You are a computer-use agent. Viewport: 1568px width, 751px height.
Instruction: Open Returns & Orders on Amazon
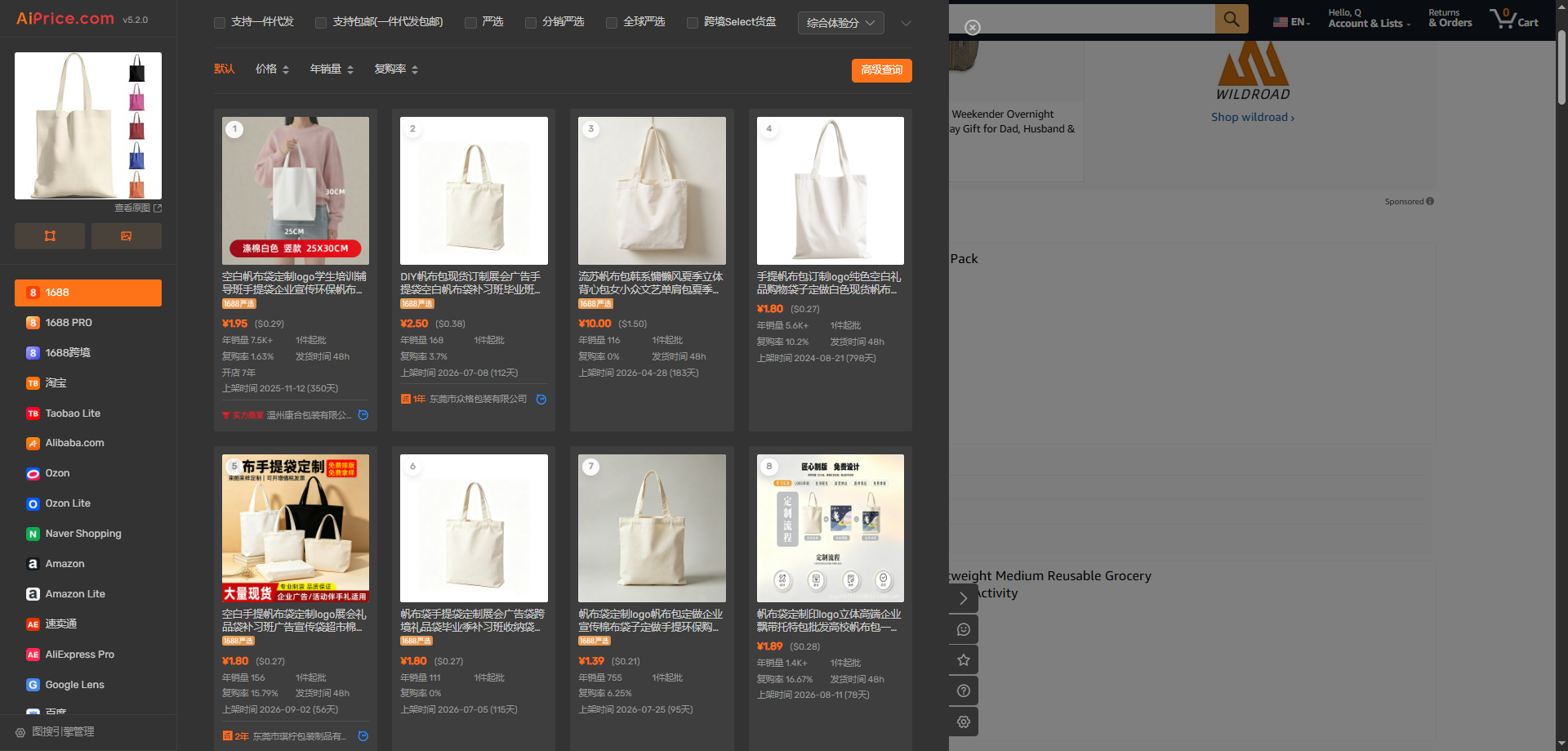(x=1450, y=18)
